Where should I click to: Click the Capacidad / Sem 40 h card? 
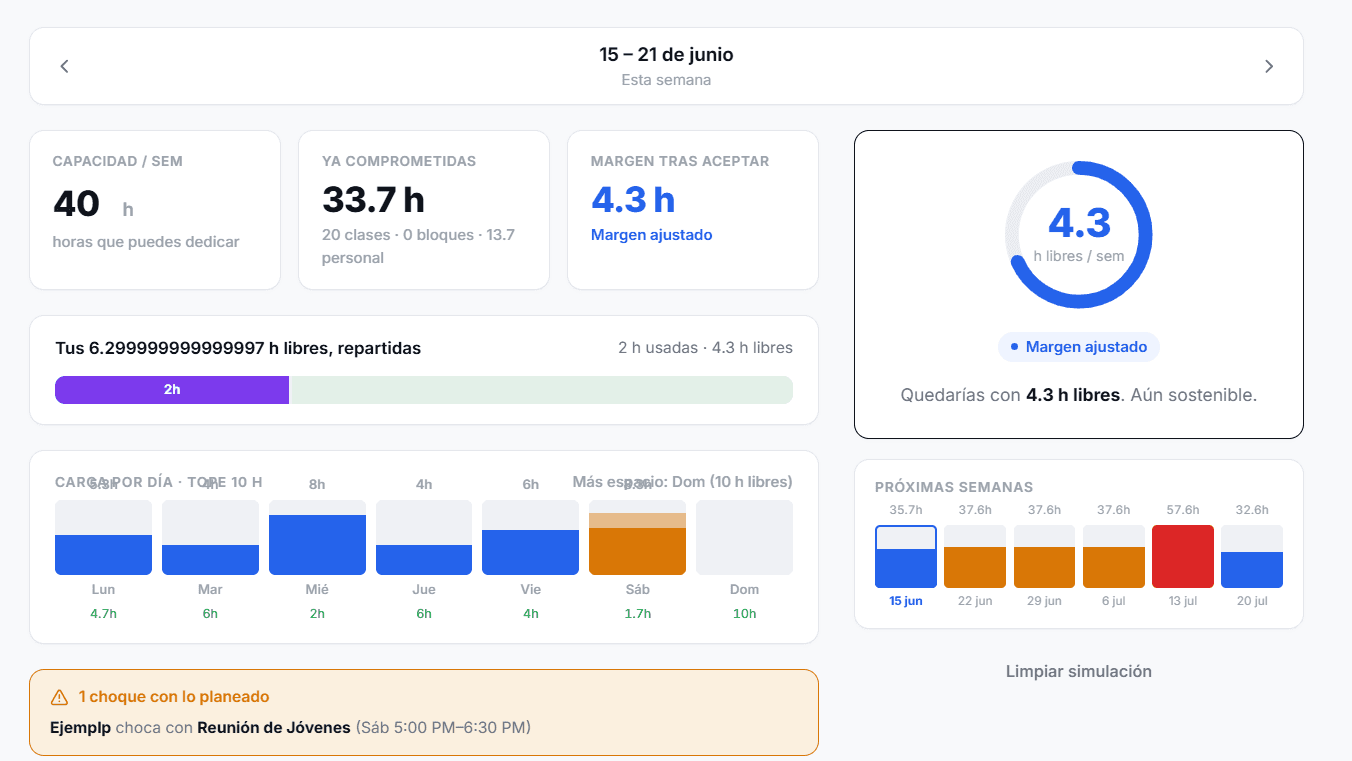point(155,210)
